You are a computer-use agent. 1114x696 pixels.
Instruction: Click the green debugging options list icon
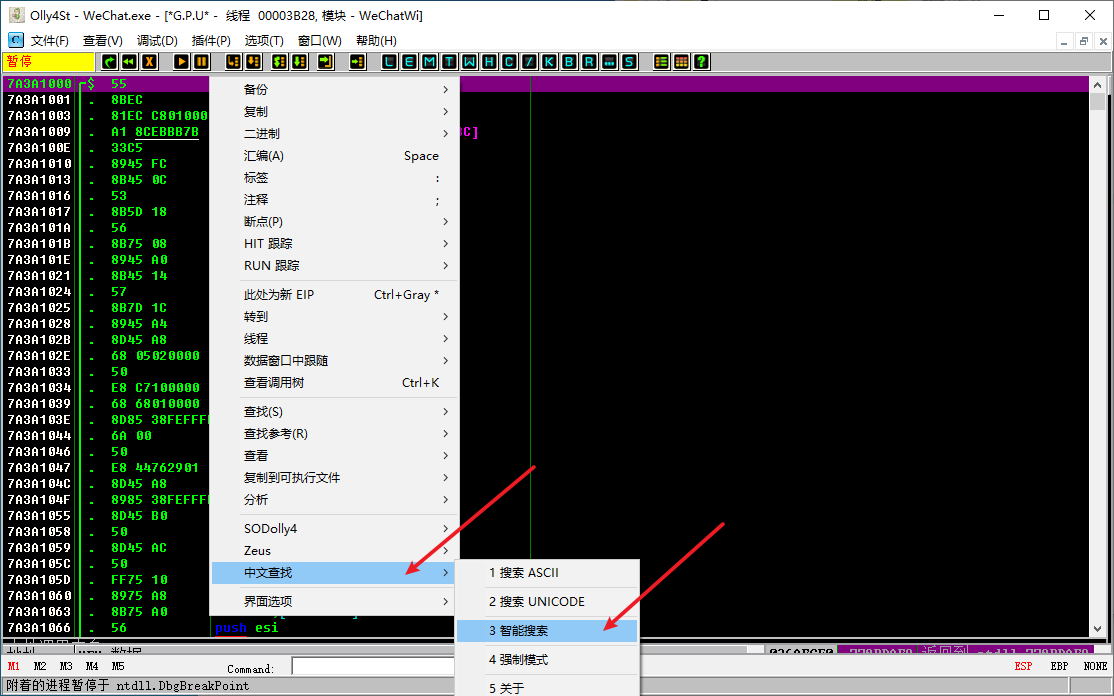click(x=661, y=62)
